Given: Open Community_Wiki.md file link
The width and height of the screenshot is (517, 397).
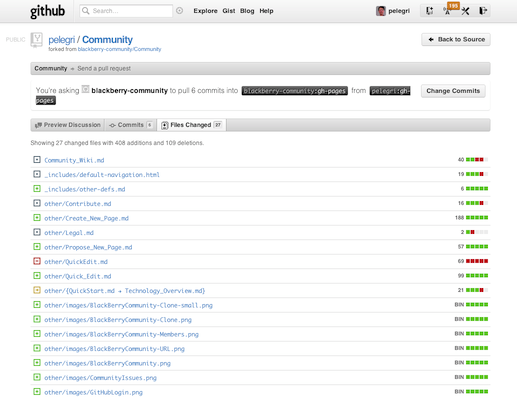Looking at the screenshot, I should pyautogui.click(x=74, y=160).
